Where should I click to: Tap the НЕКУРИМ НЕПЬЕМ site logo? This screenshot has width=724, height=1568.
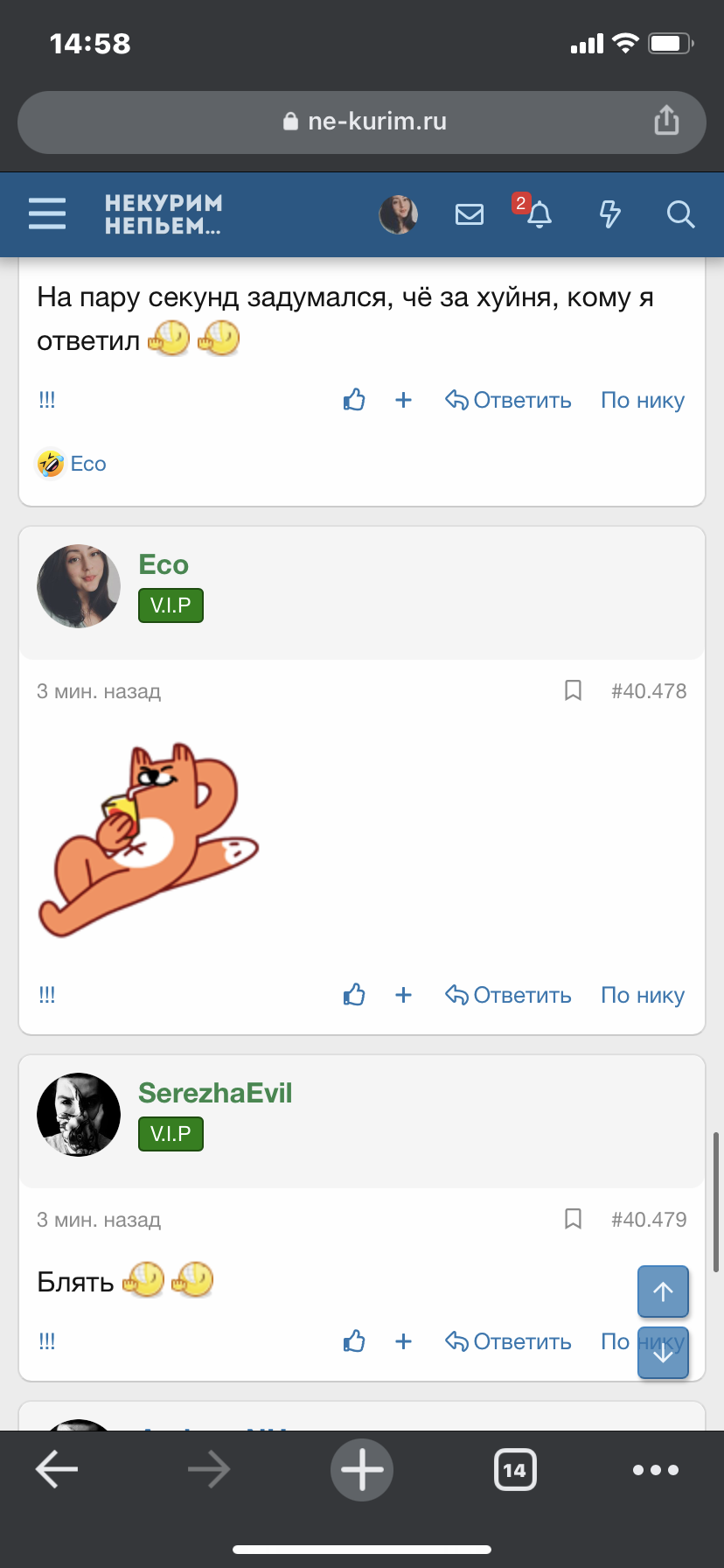(164, 214)
